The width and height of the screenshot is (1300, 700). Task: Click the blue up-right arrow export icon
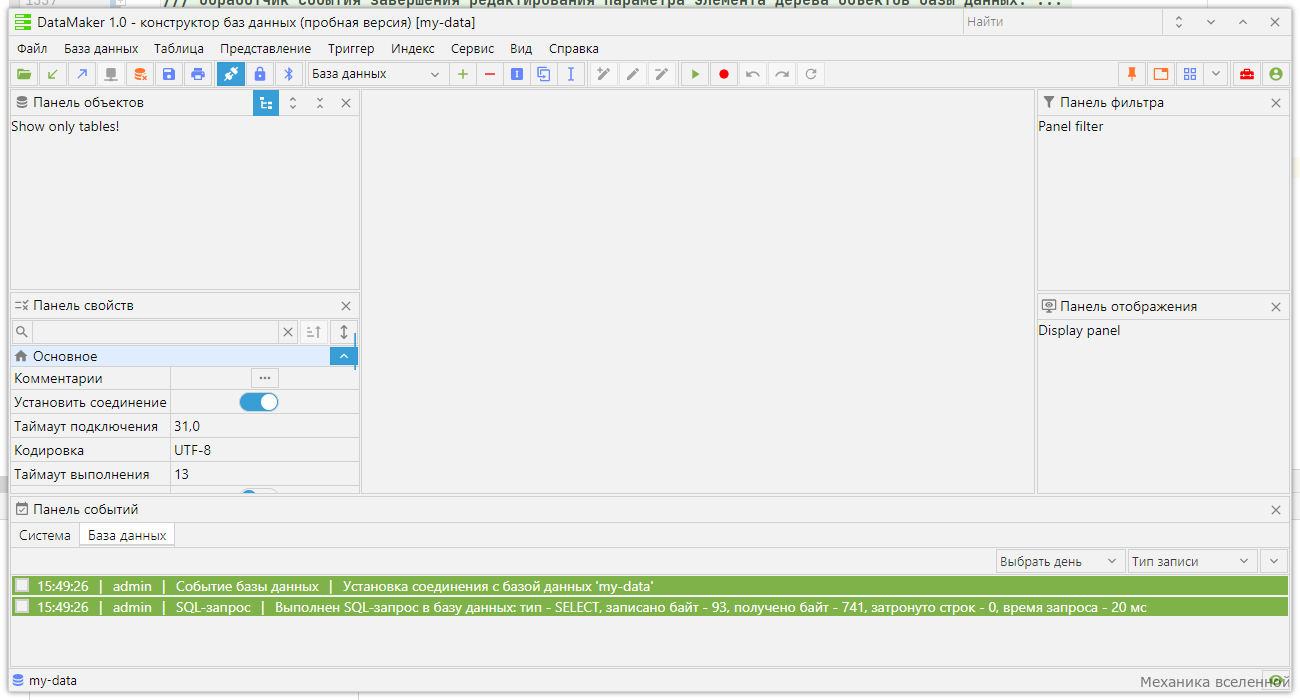pos(82,74)
